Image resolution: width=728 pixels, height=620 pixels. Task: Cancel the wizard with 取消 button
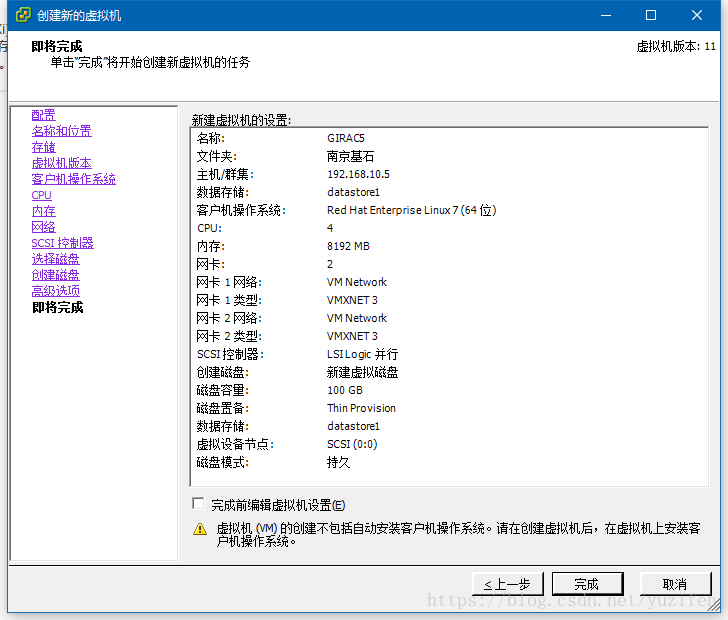pyautogui.click(x=675, y=584)
